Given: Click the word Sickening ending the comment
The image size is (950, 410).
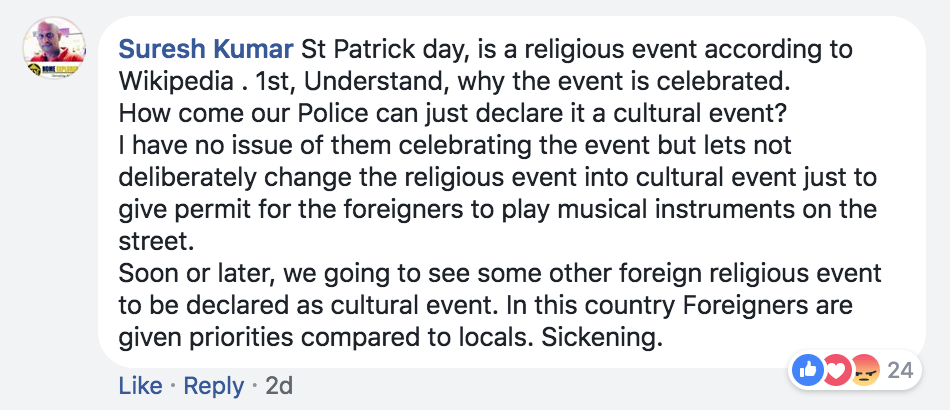Looking at the screenshot, I should click(x=599, y=338).
